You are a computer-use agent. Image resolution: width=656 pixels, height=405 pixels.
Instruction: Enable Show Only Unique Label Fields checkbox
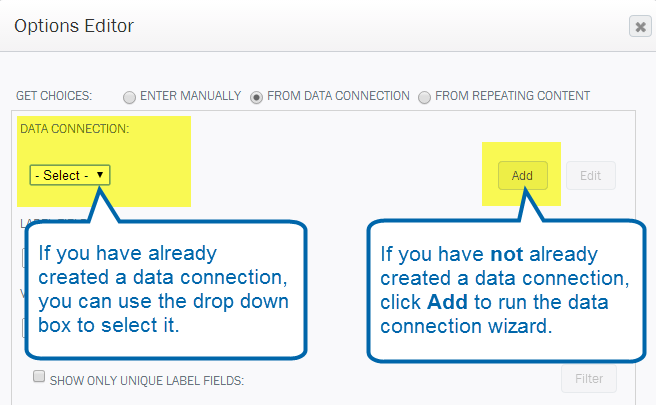pyautogui.click(x=39, y=376)
